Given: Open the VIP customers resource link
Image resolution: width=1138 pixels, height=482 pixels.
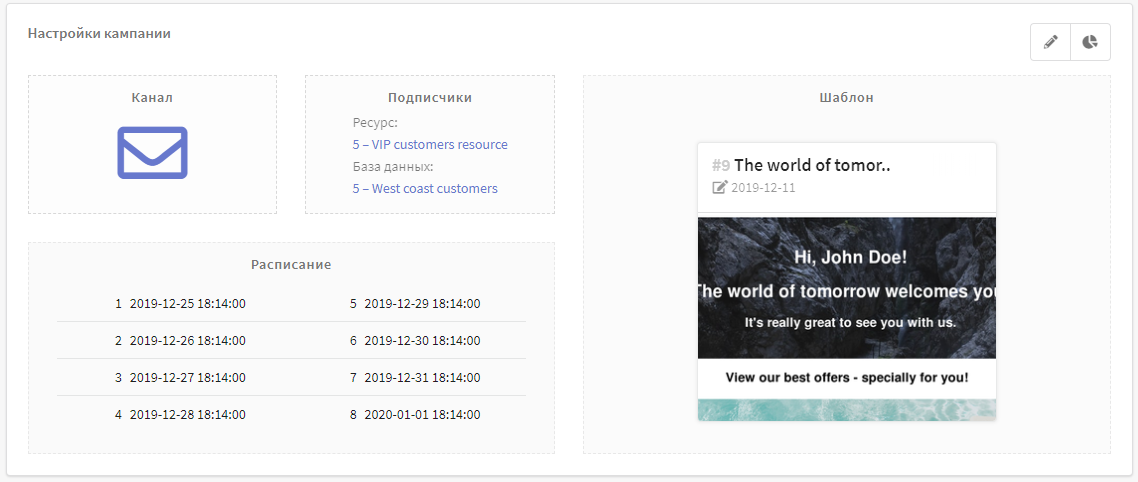Looking at the screenshot, I should (430, 145).
